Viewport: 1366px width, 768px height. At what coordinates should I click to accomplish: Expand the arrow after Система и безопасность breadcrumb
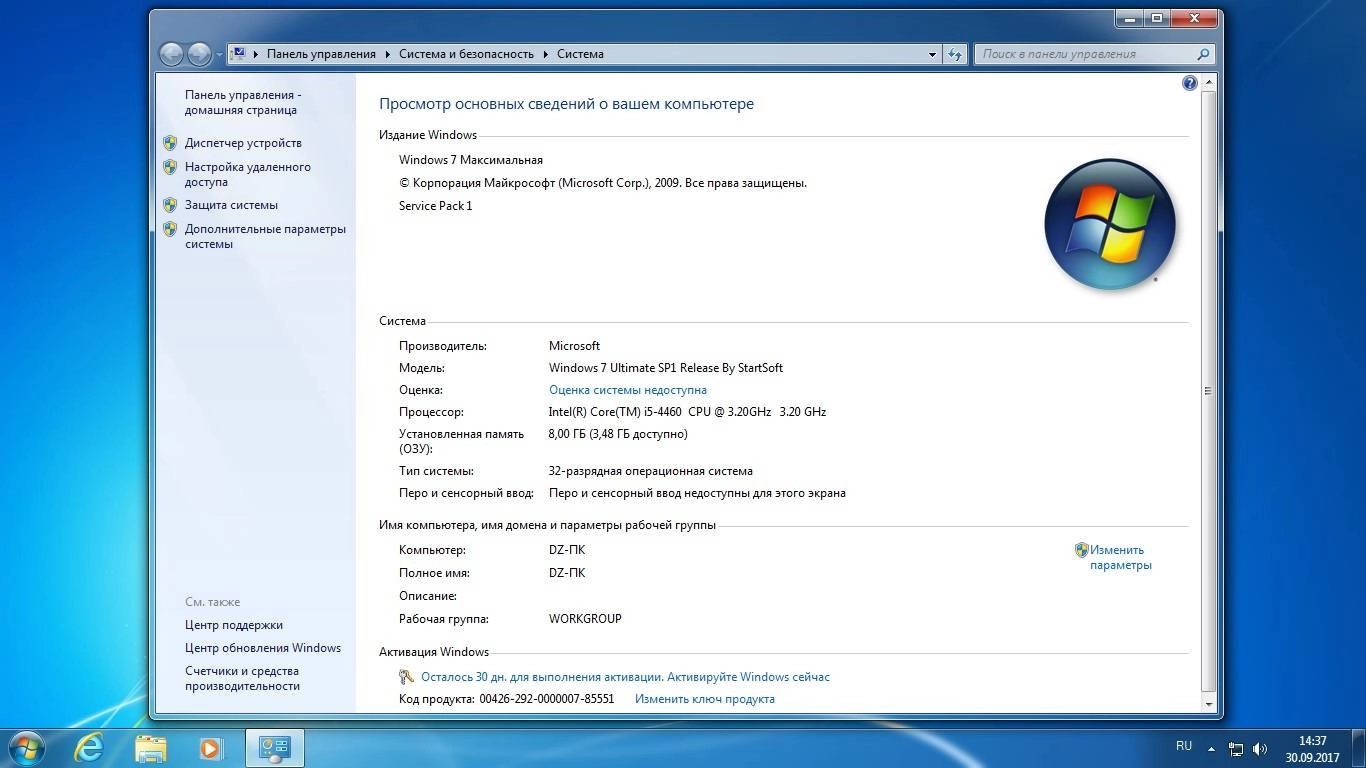pos(546,54)
